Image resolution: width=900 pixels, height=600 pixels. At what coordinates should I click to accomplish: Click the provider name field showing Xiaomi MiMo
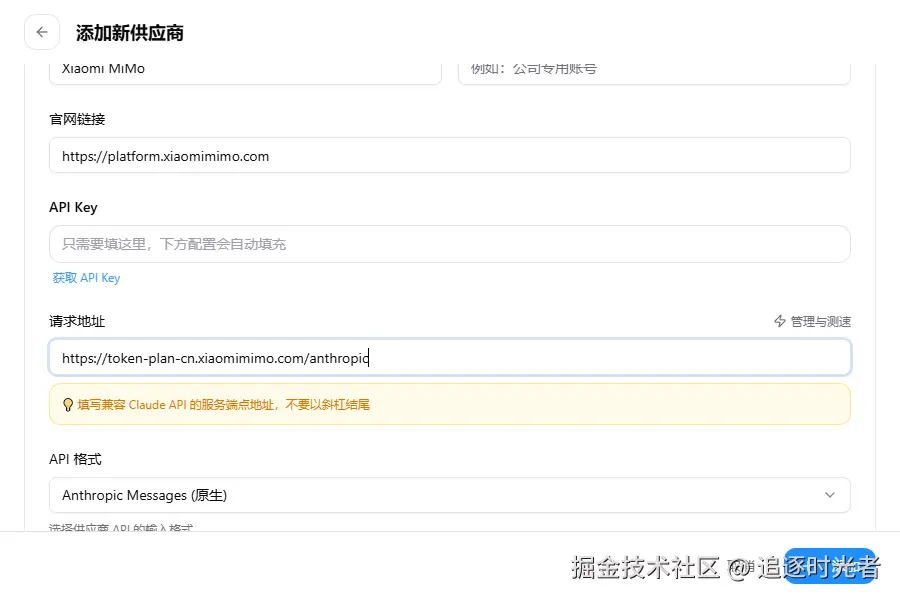pyautogui.click(x=245, y=72)
